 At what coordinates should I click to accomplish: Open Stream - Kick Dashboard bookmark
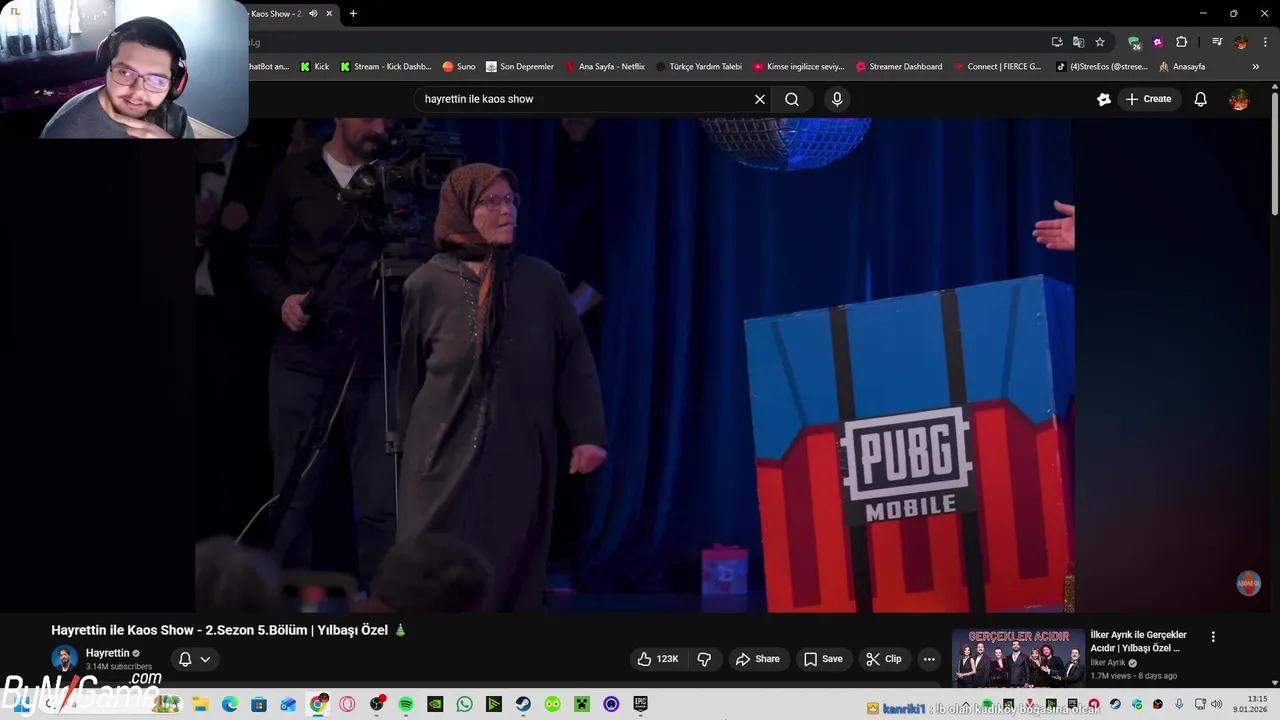386,67
